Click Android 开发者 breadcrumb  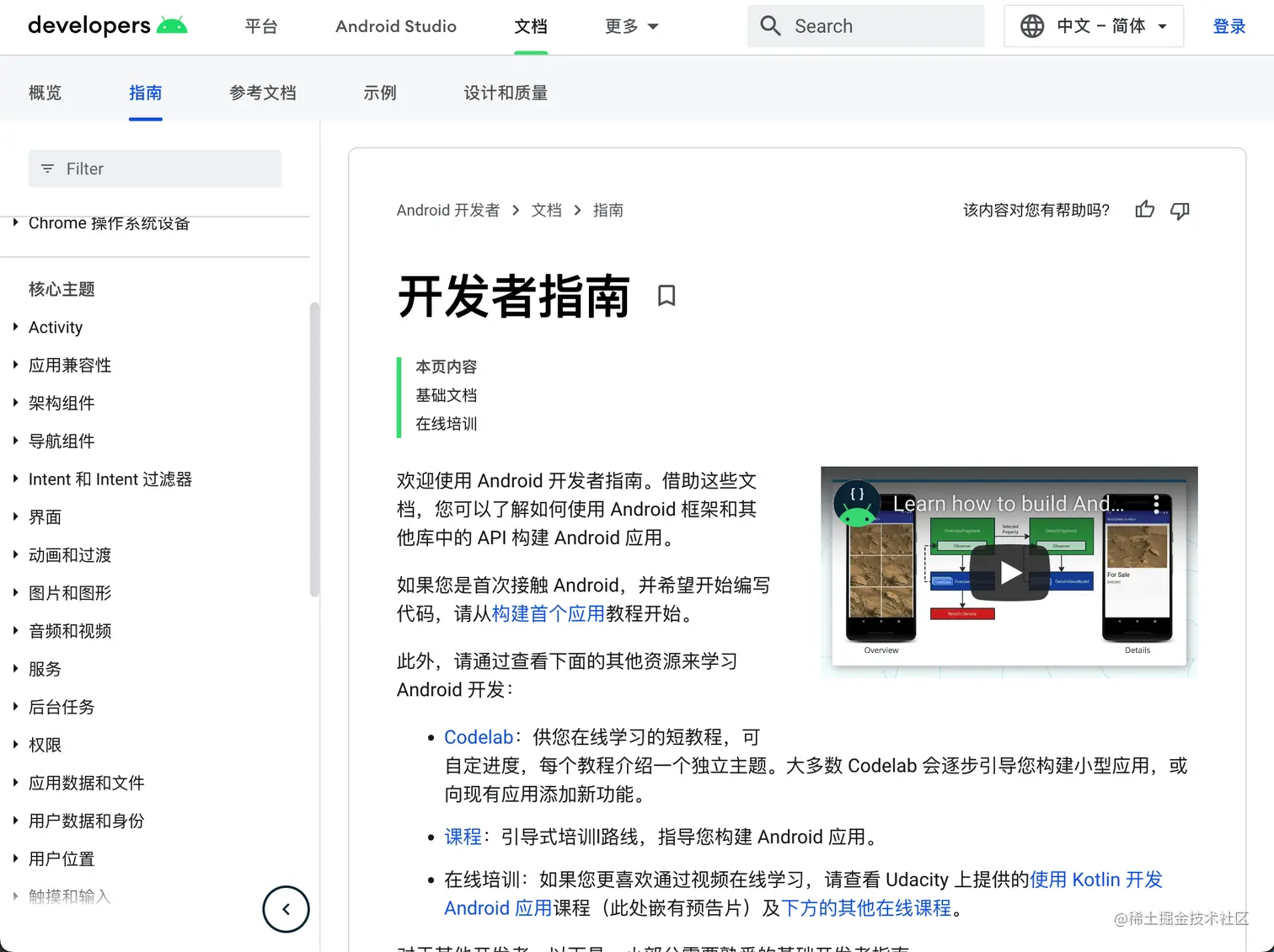(x=448, y=210)
